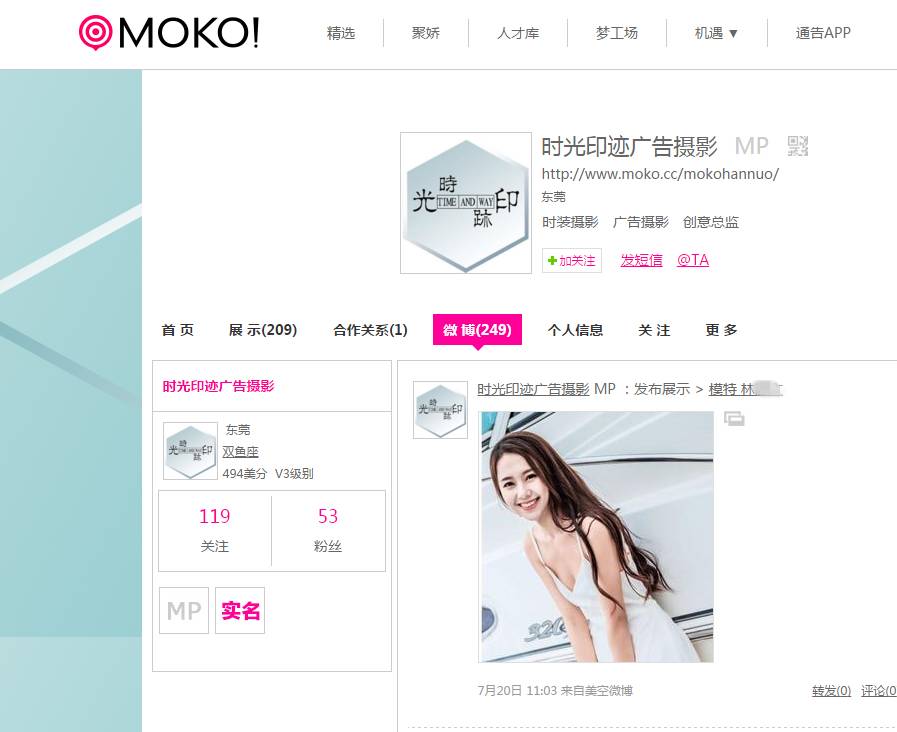Click 转发(0) under the post

(831, 691)
